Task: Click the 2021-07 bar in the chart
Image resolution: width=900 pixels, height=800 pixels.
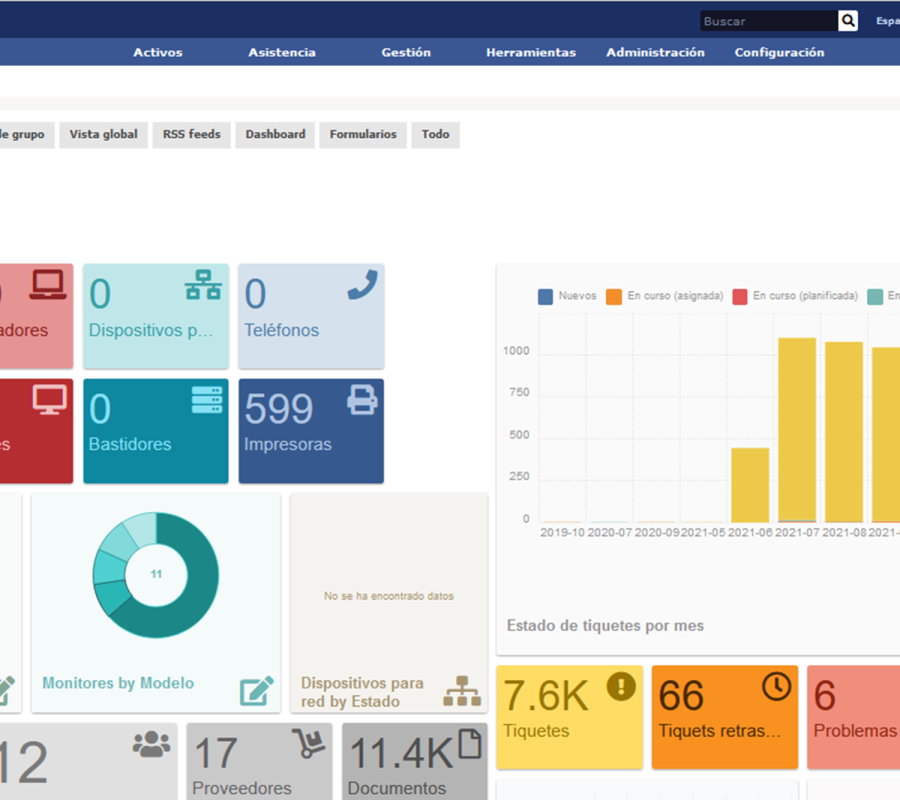Action: [797, 430]
